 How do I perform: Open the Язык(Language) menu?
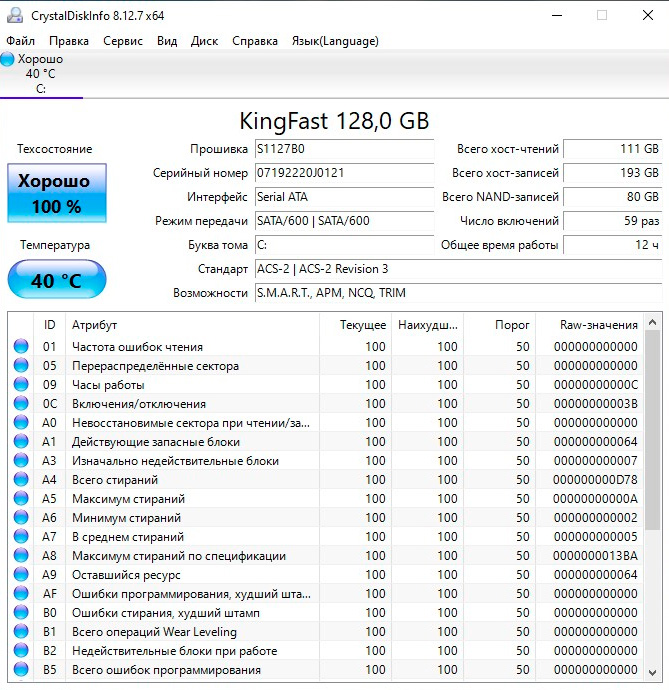pyautogui.click(x=334, y=41)
